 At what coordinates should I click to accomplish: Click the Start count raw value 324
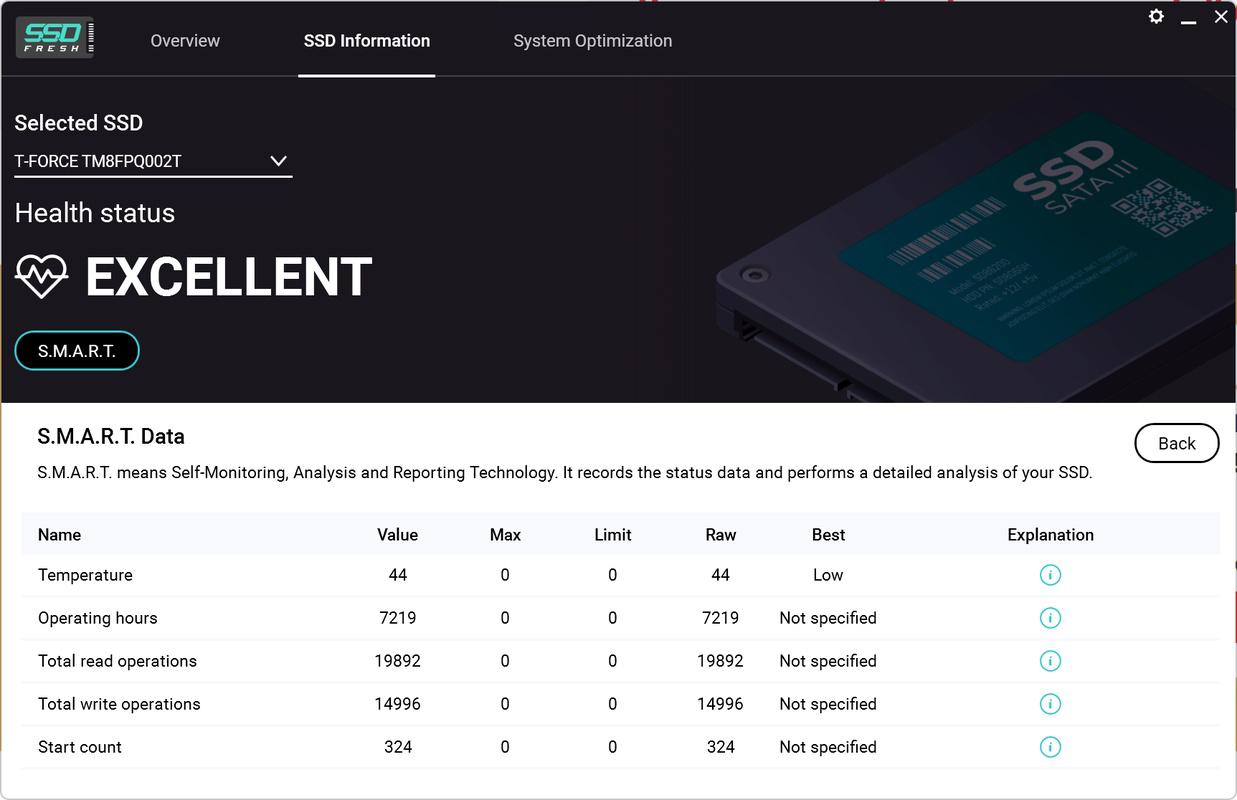point(721,747)
